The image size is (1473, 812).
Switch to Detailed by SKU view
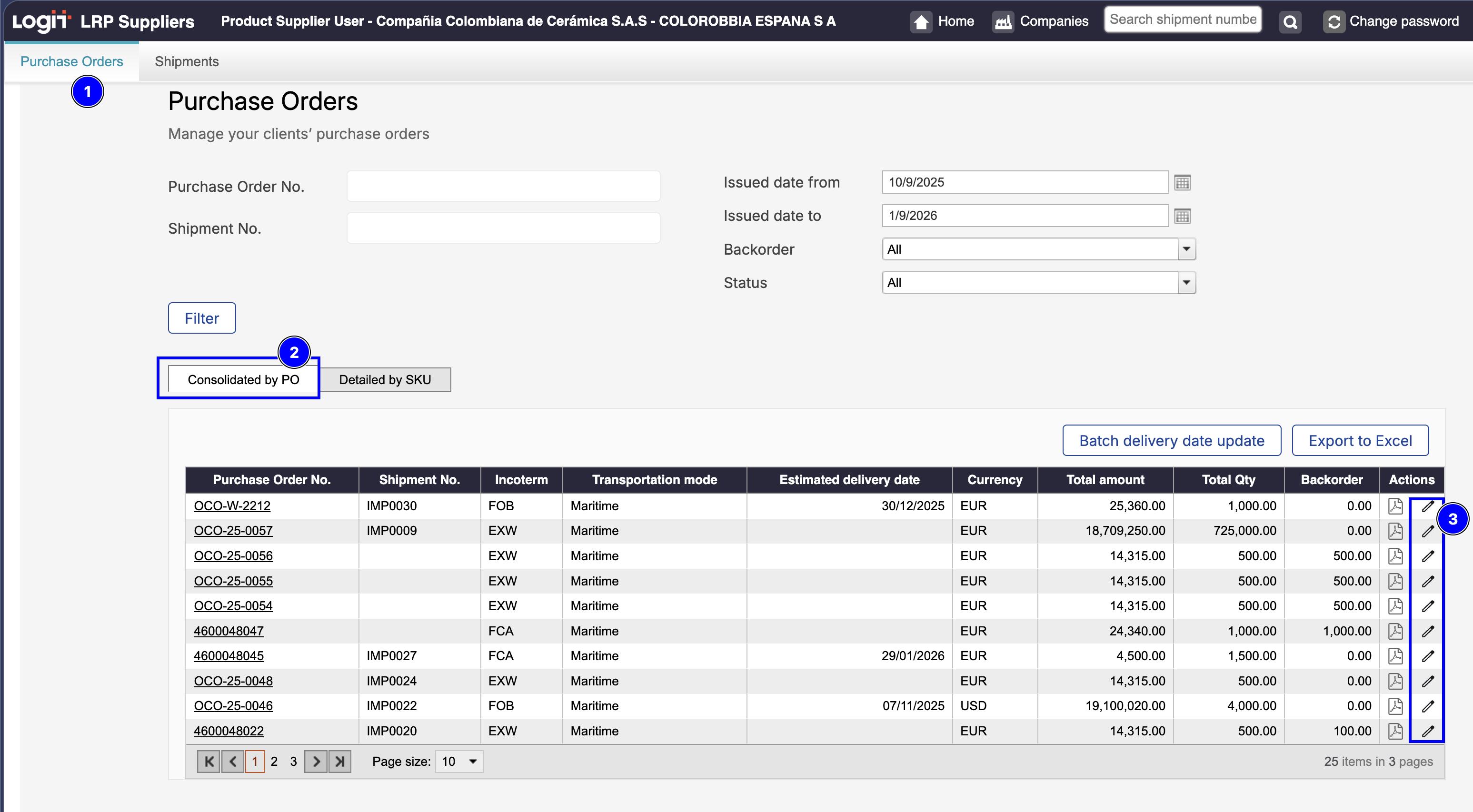[385, 380]
